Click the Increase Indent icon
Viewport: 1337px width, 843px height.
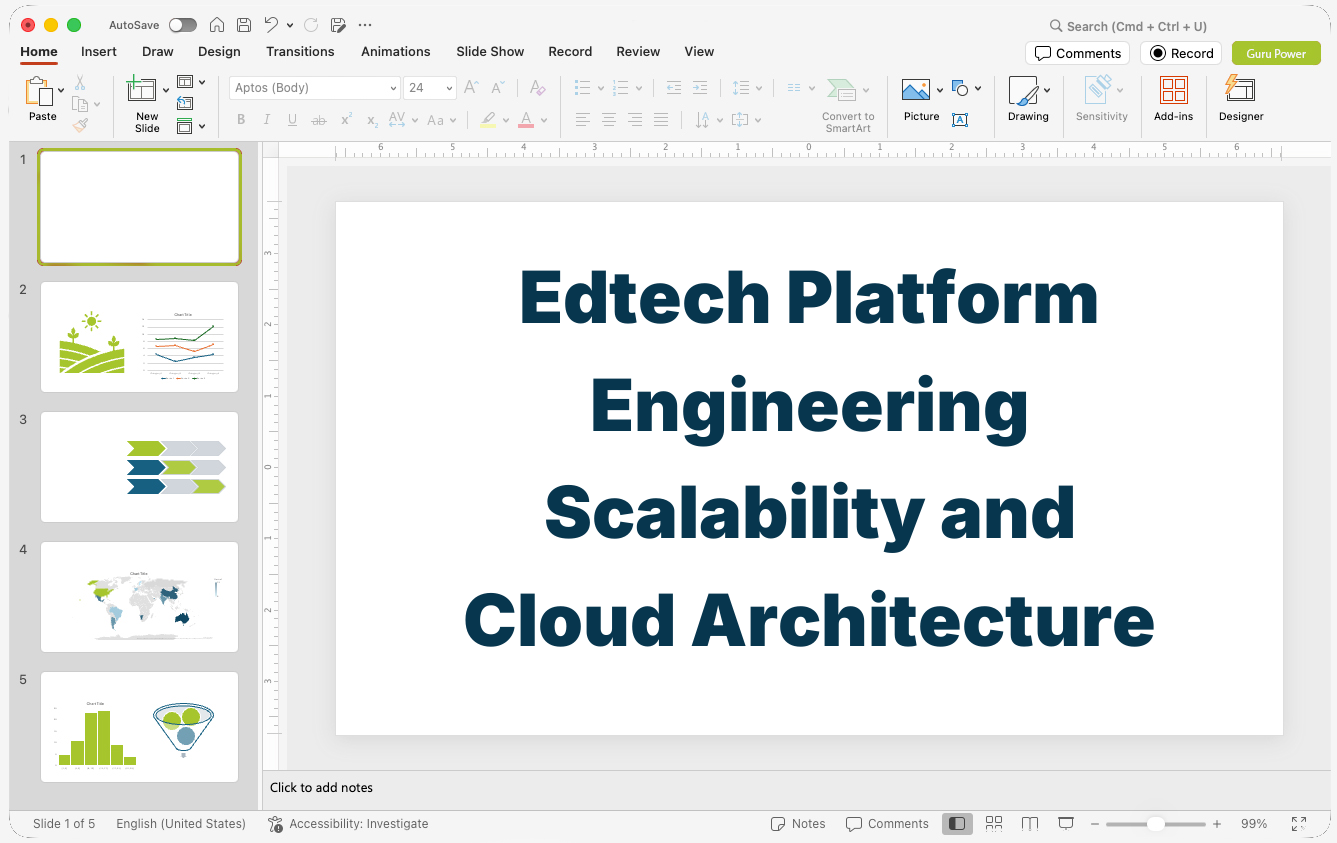pos(700,88)
